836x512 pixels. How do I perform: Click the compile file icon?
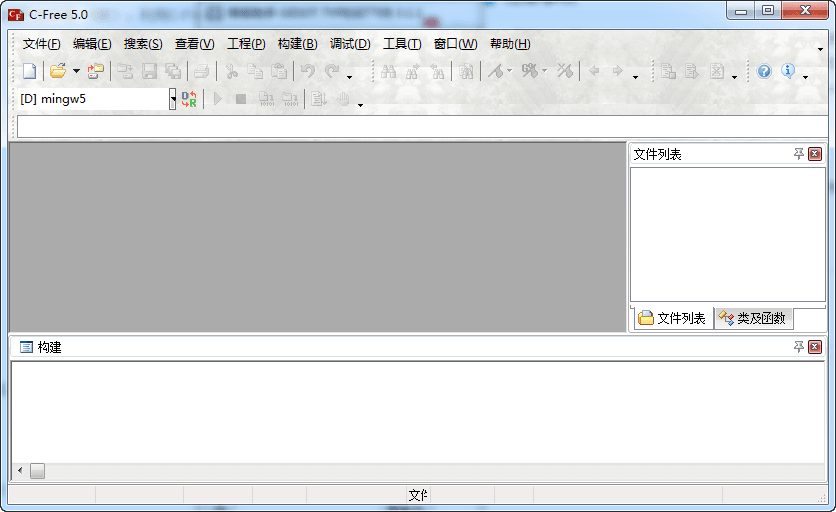click(266, 99)
